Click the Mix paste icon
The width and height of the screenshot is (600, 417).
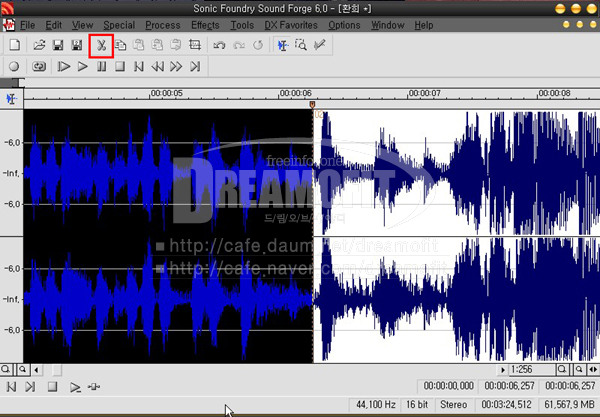[x=157, y=45]
